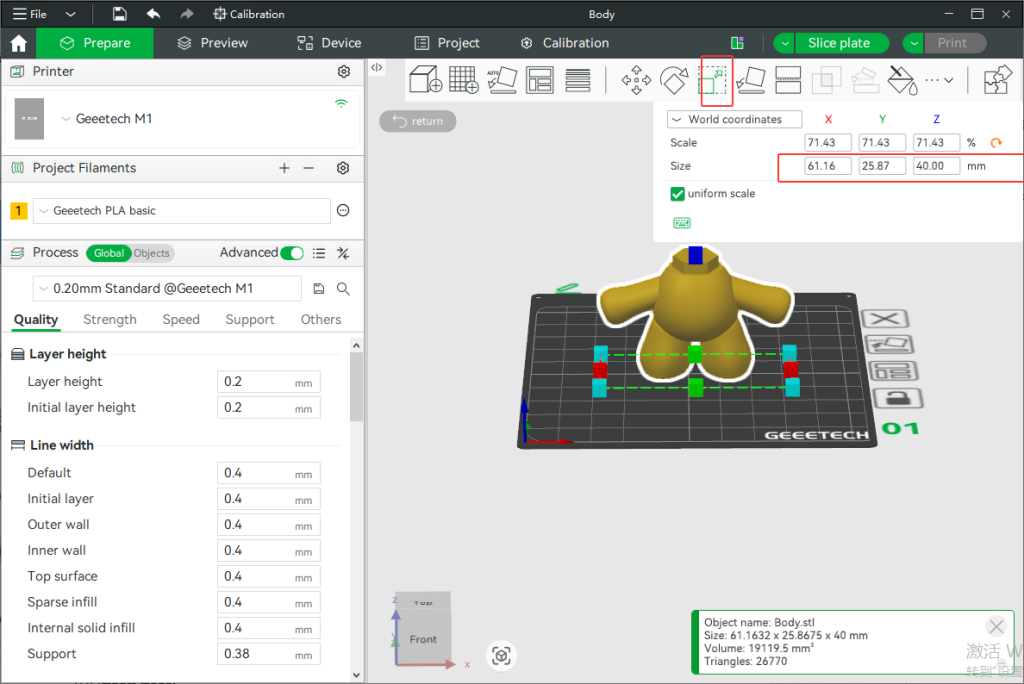The image size is (1024, 684).
Task: Choose the Lay on face tool
Action: click(x=751, y=80)
